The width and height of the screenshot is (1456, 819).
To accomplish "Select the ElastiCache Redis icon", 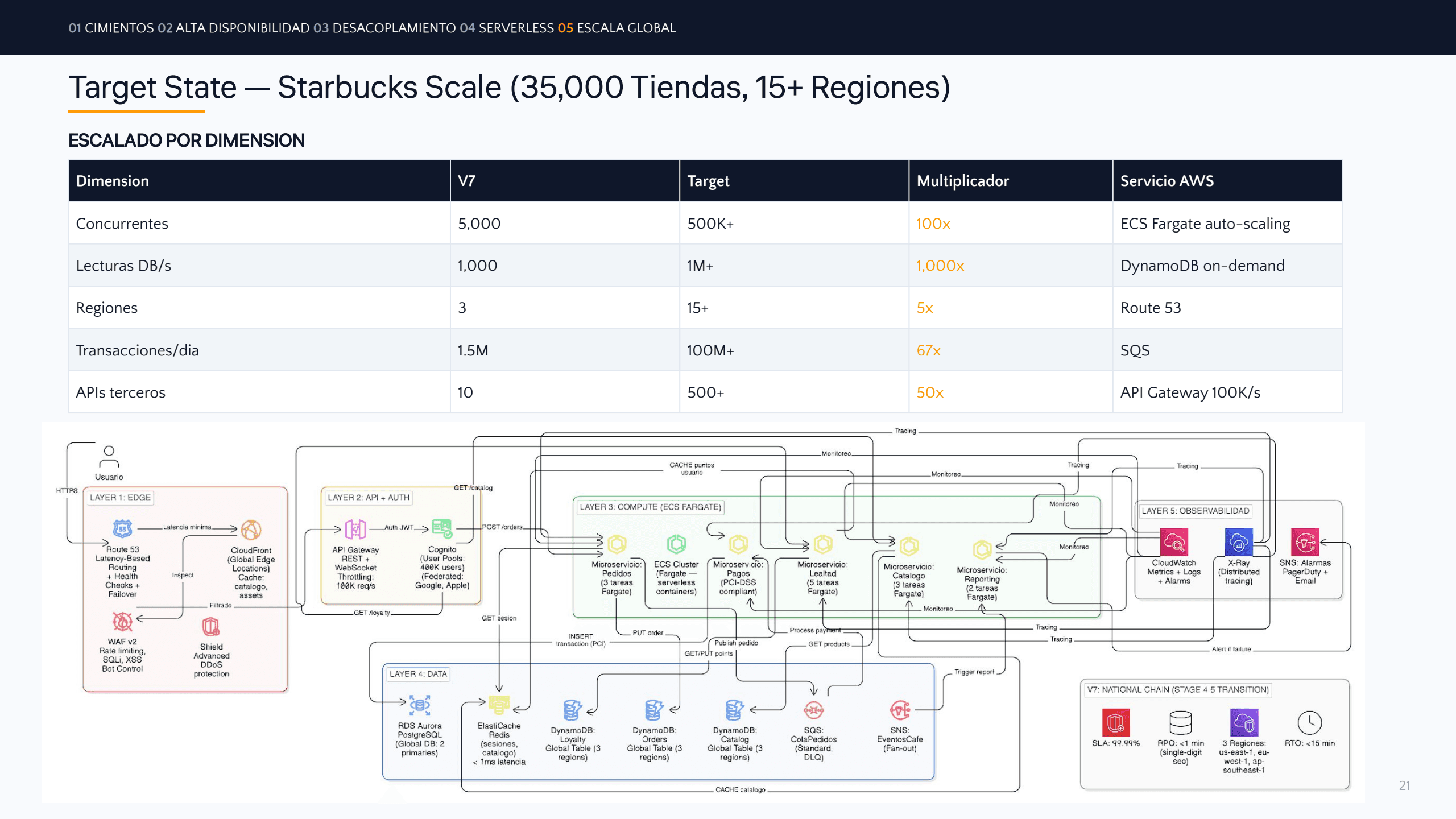I will [499, 705].
